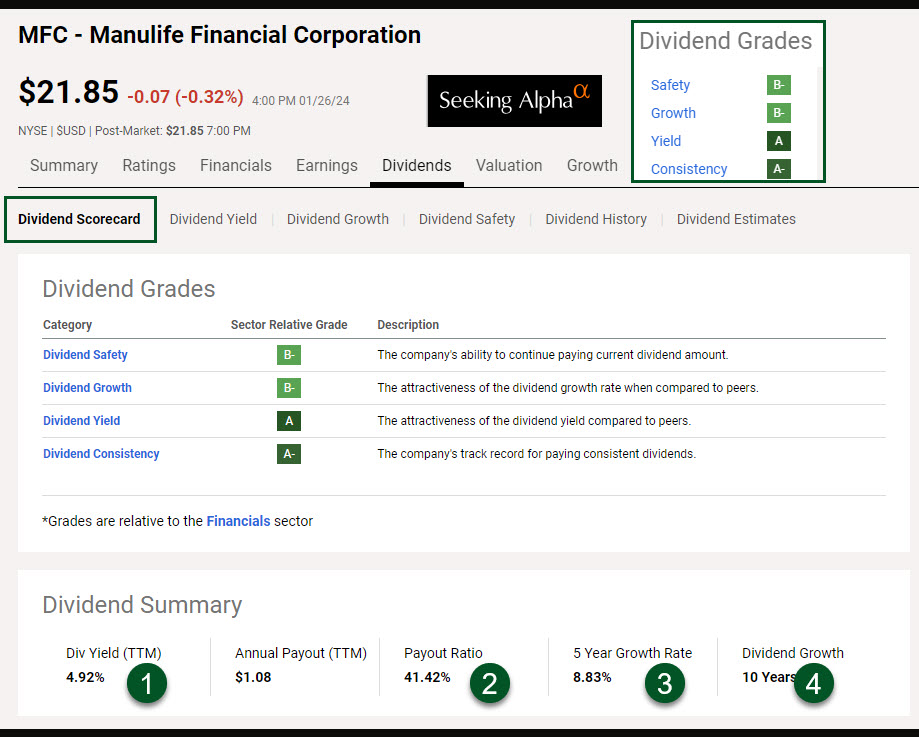Viewport: 919px width, 737px height.
Task: Open the Dividend History sub-tab
Action: [x=596, y=219]
